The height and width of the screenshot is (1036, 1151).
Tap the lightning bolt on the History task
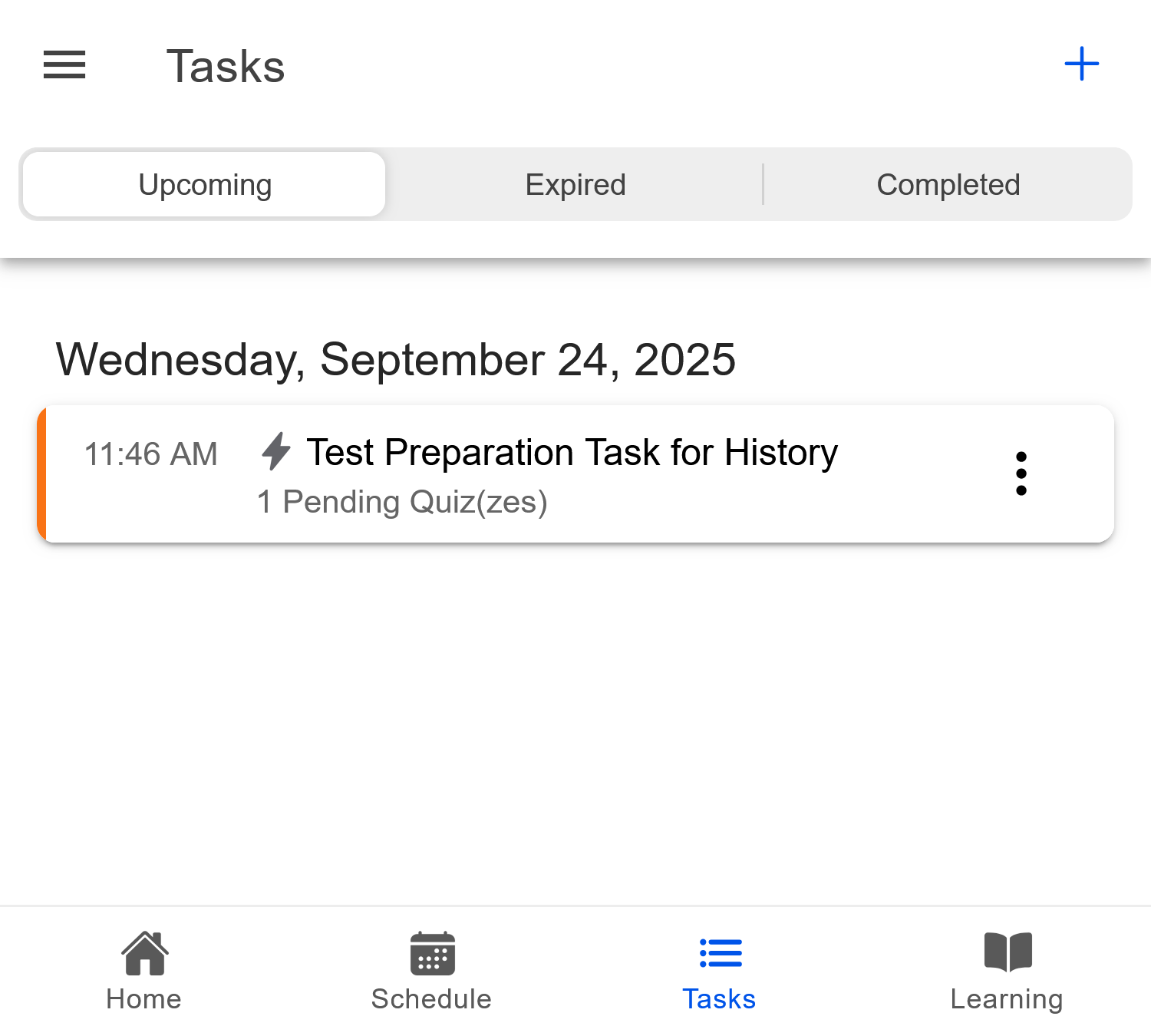[276, 453]
